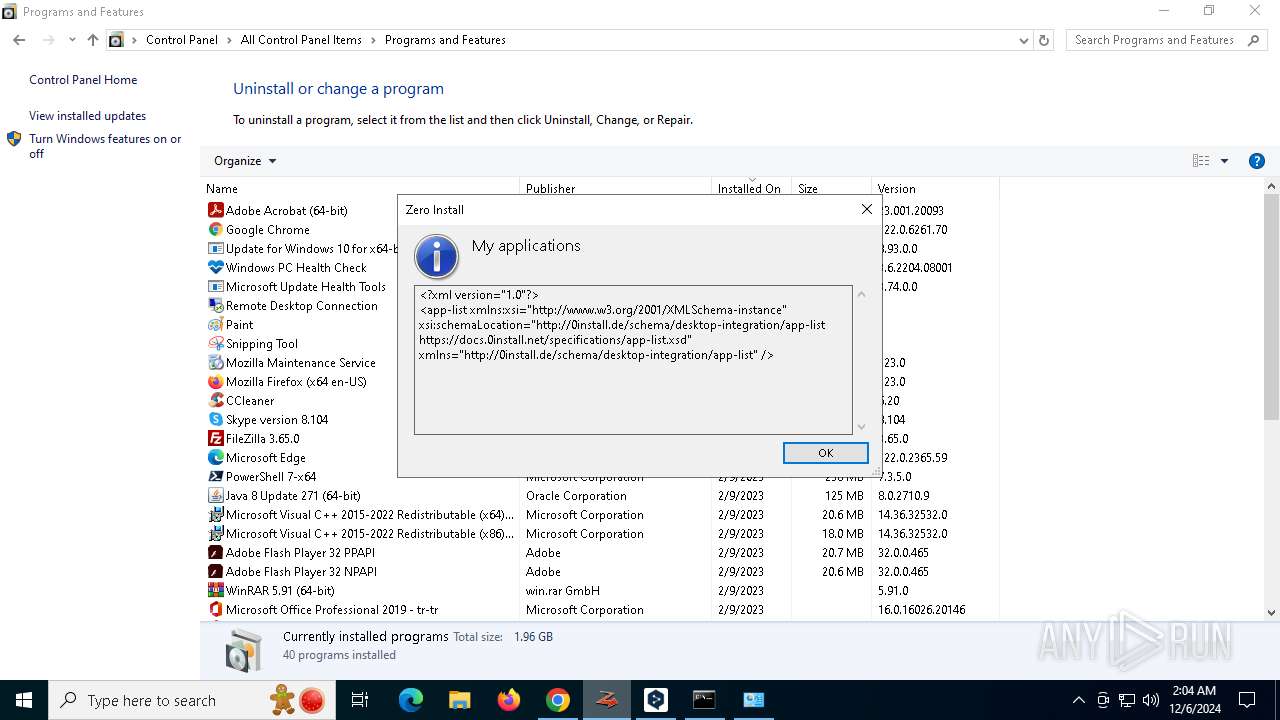
Task: Sort by the Publisher column header
Action: click(x=615, y=188)
